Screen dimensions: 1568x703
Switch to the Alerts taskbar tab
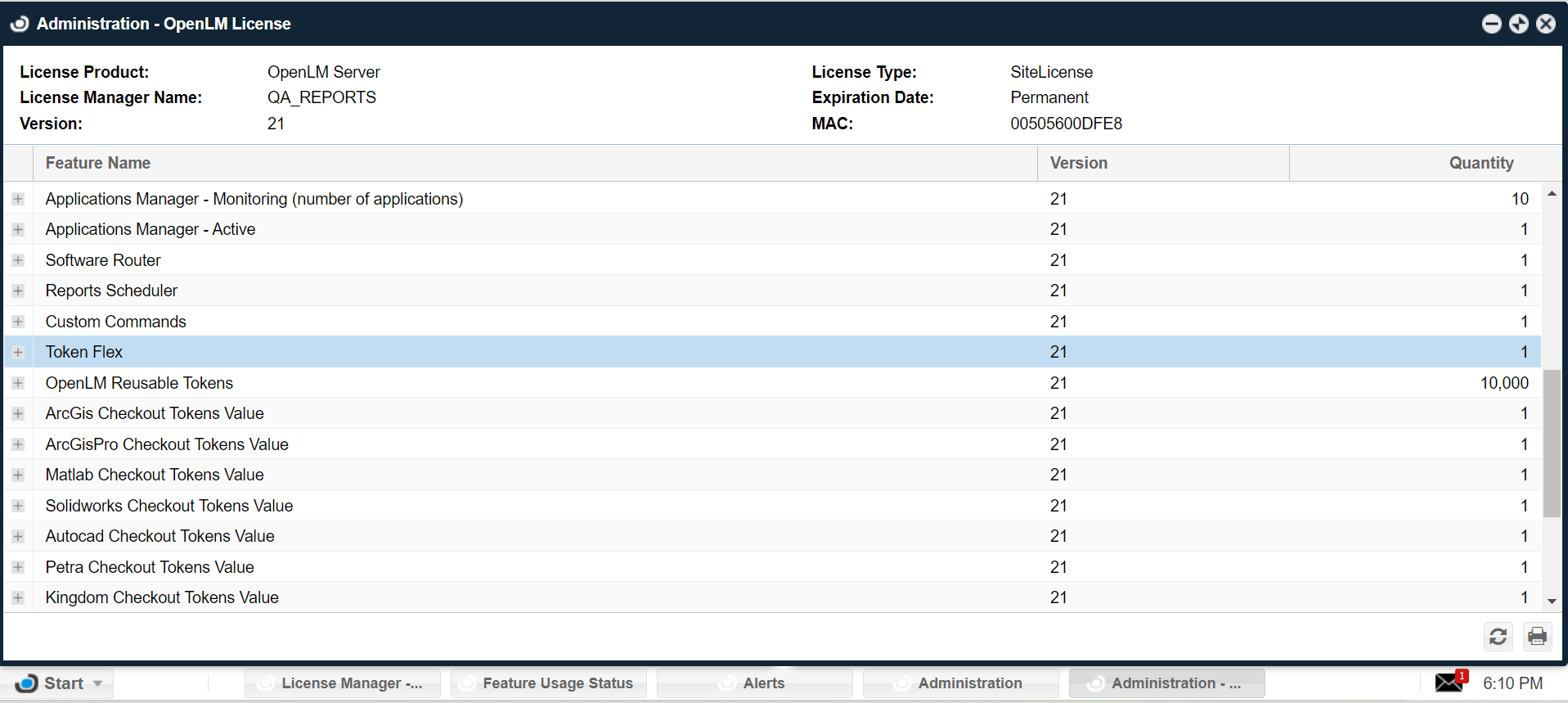tap(755, 683)
